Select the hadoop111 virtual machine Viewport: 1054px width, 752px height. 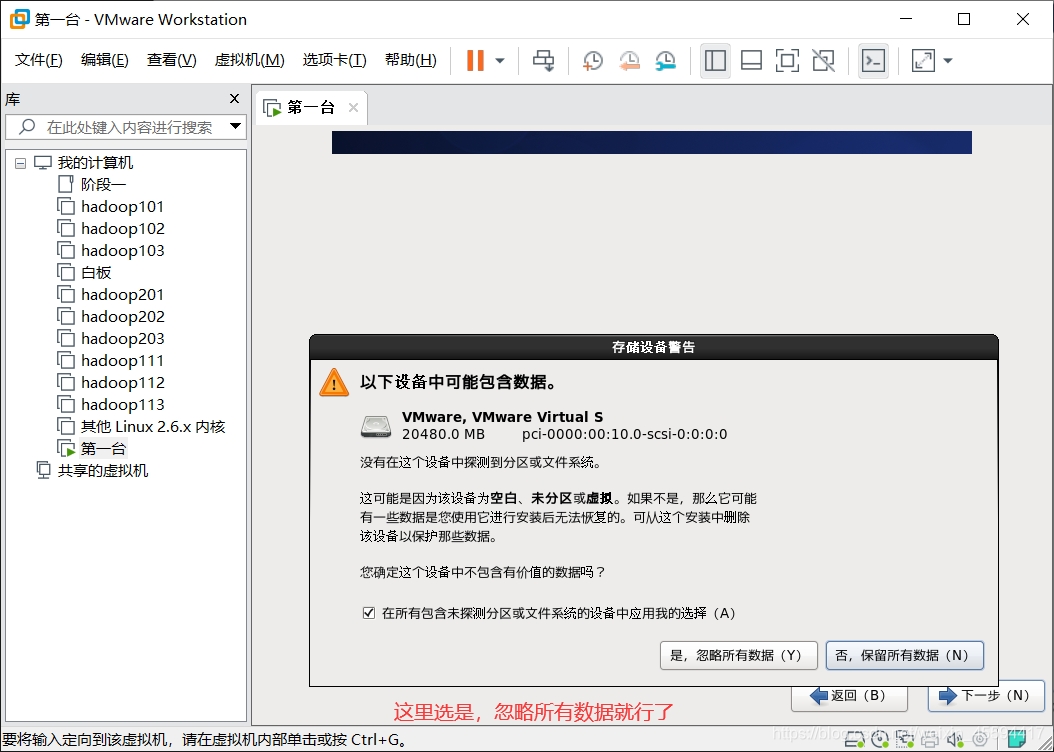click(x=122, y=360)
